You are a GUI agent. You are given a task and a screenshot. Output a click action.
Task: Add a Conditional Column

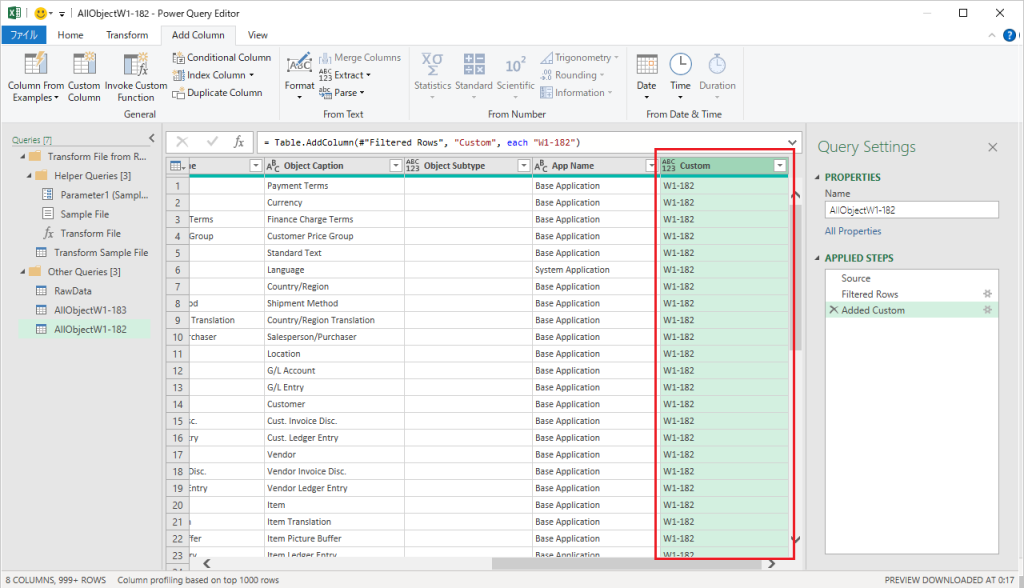[x=221, y=57]
